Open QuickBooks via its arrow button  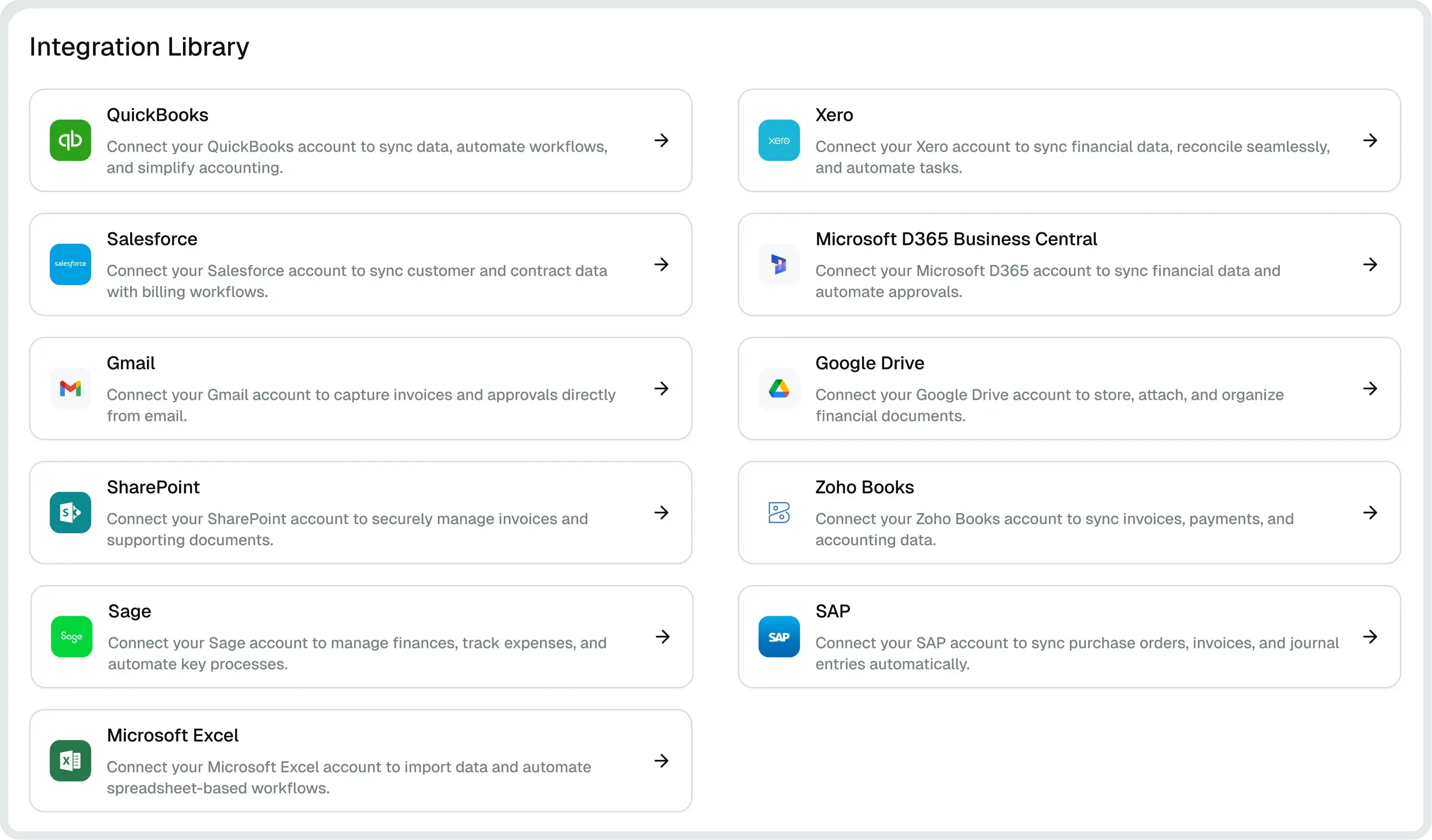click(x=661, y=140)
